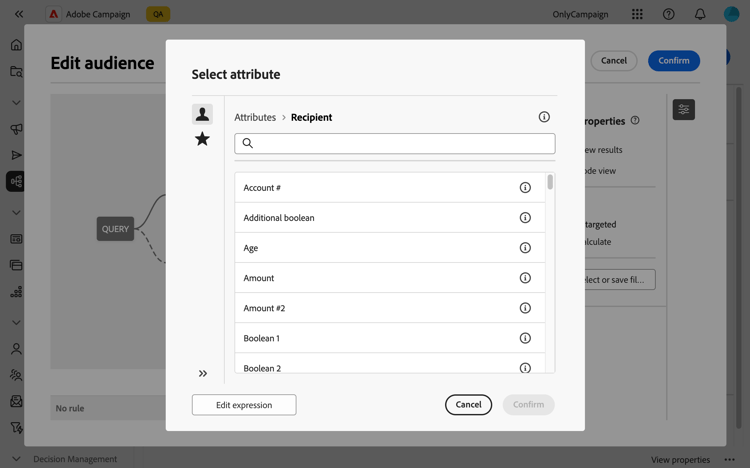Show info for Age attribute

coord(525,248)
